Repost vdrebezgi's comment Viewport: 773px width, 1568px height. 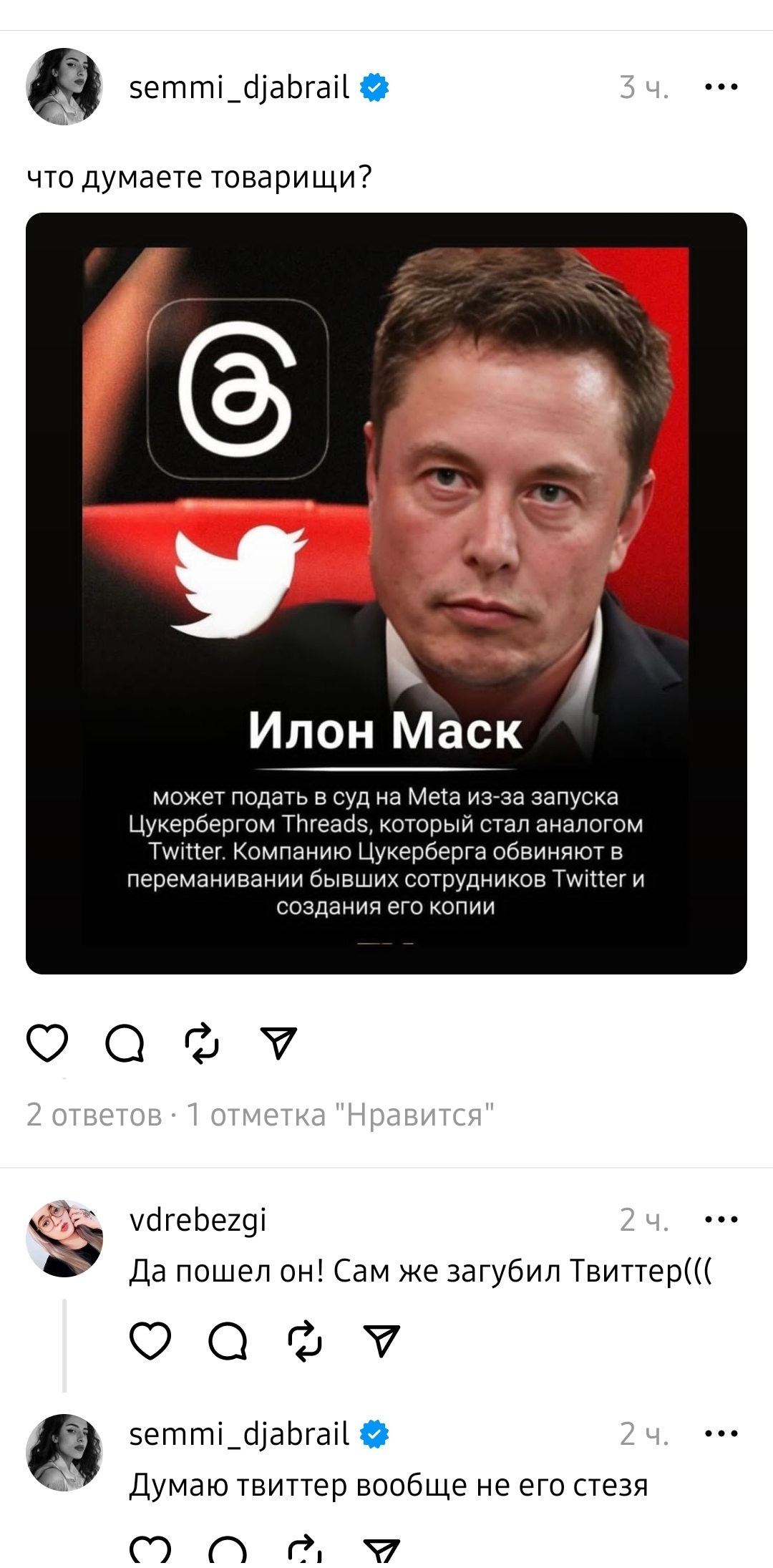[305, 1340]
